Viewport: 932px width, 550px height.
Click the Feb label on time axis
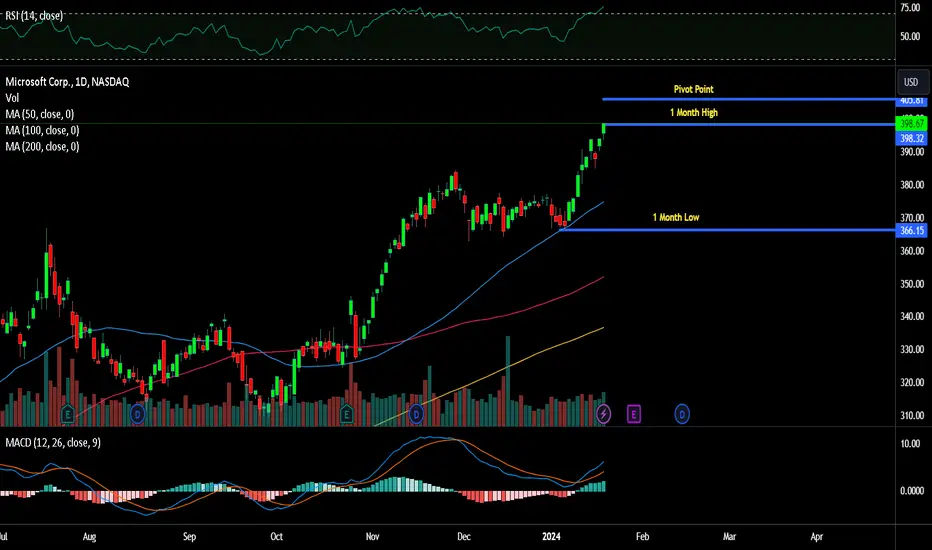643,536
